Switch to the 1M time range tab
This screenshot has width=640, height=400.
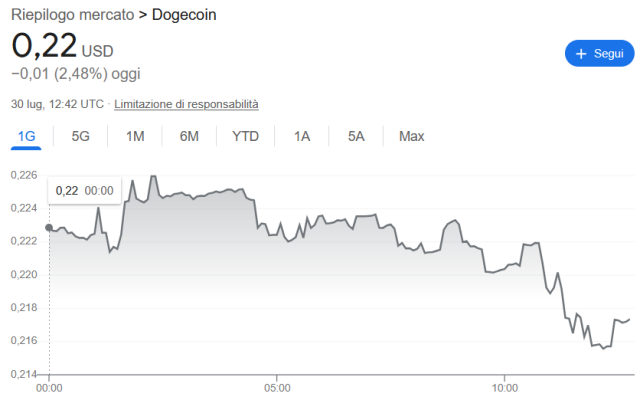135,136
